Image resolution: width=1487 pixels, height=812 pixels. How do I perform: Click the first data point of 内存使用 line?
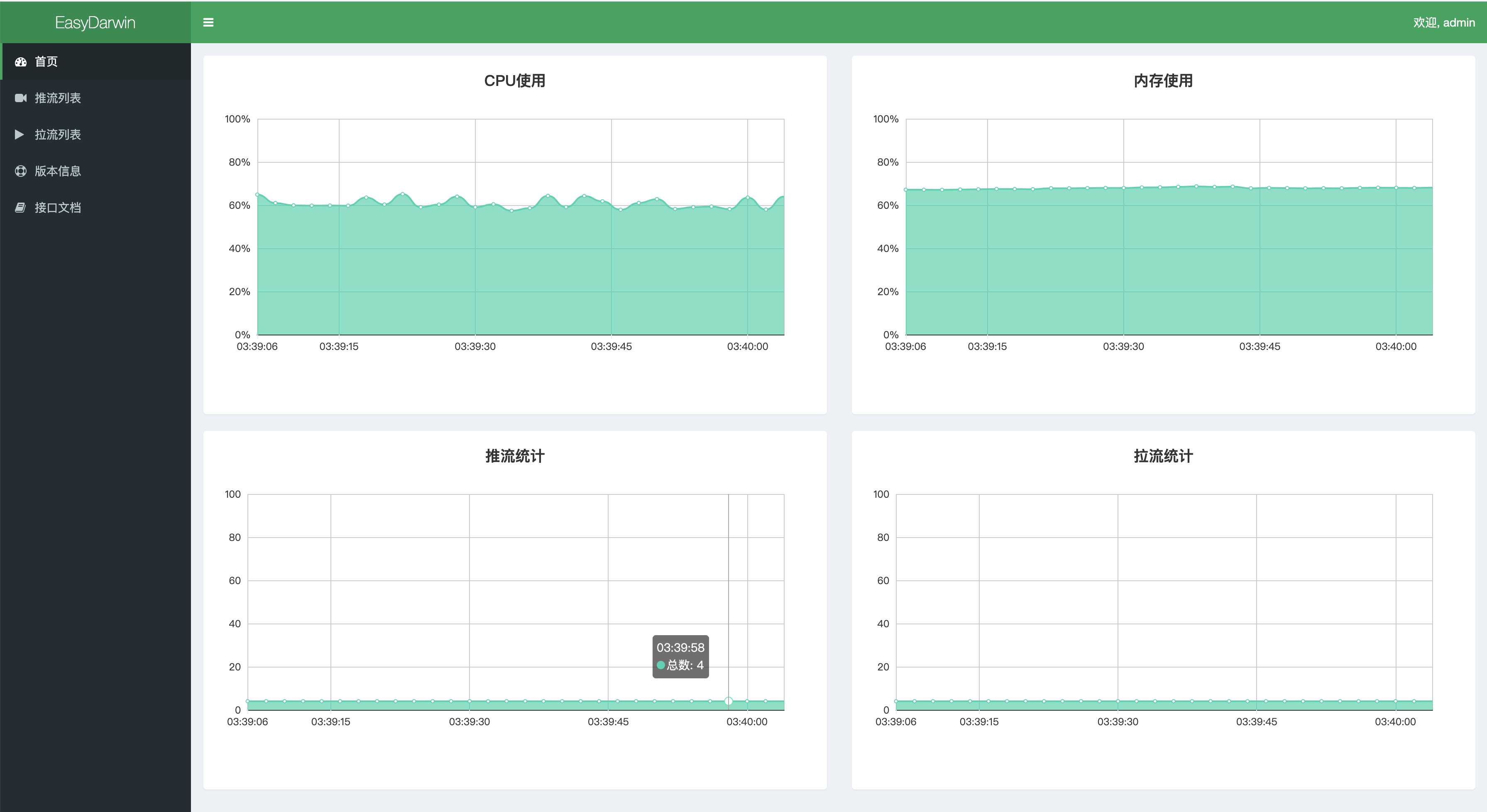(x=906, y=189)
